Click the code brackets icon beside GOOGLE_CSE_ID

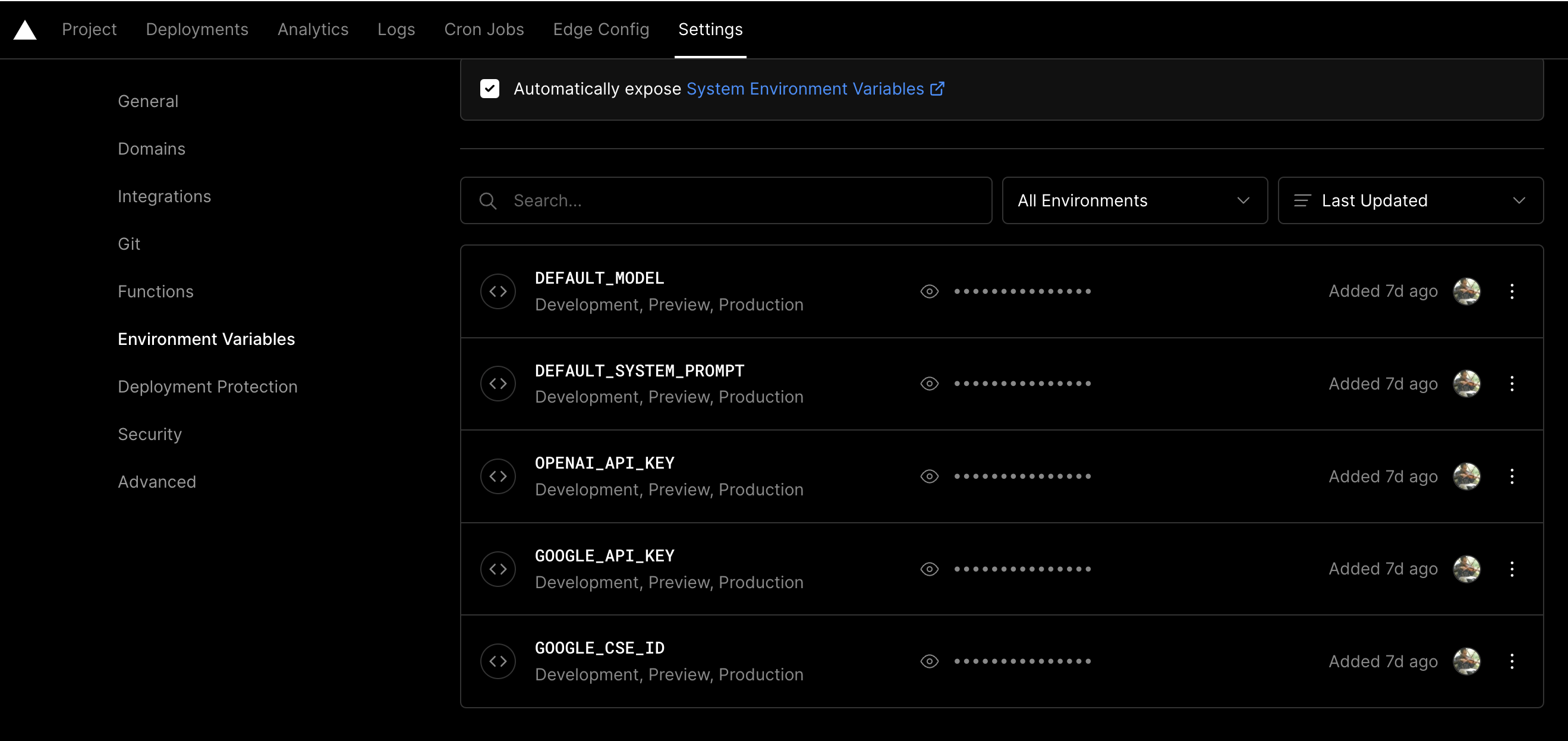click(498, 661)
